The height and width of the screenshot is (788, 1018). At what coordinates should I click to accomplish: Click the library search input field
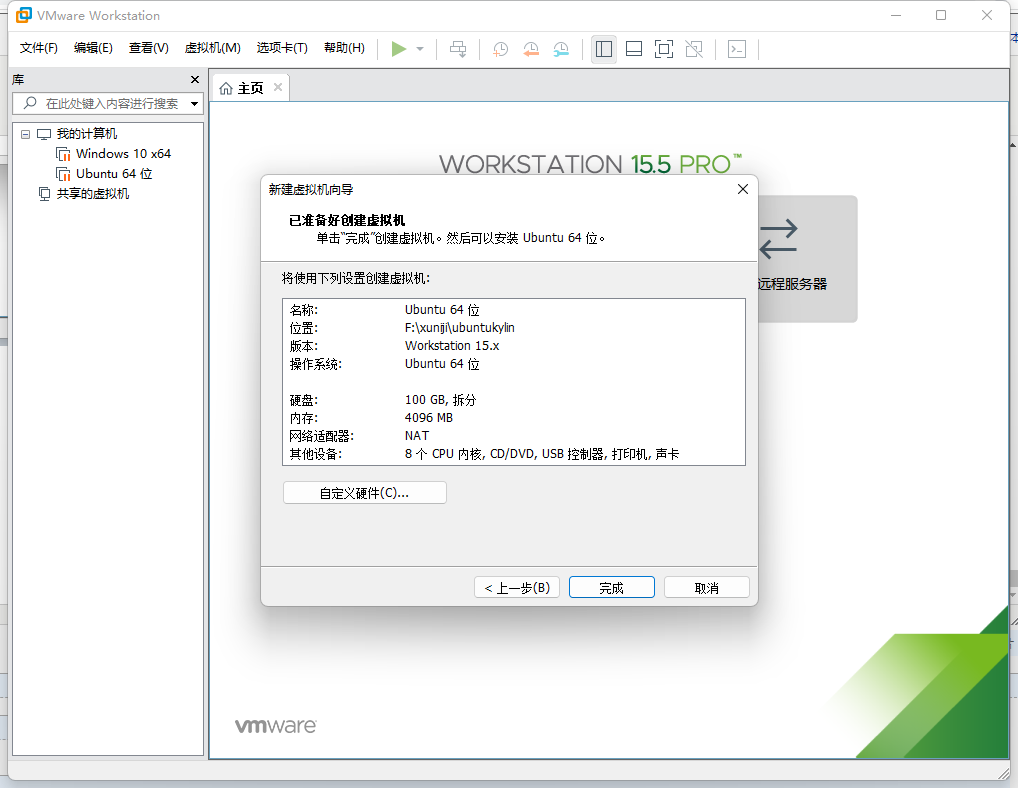(108, 103)
